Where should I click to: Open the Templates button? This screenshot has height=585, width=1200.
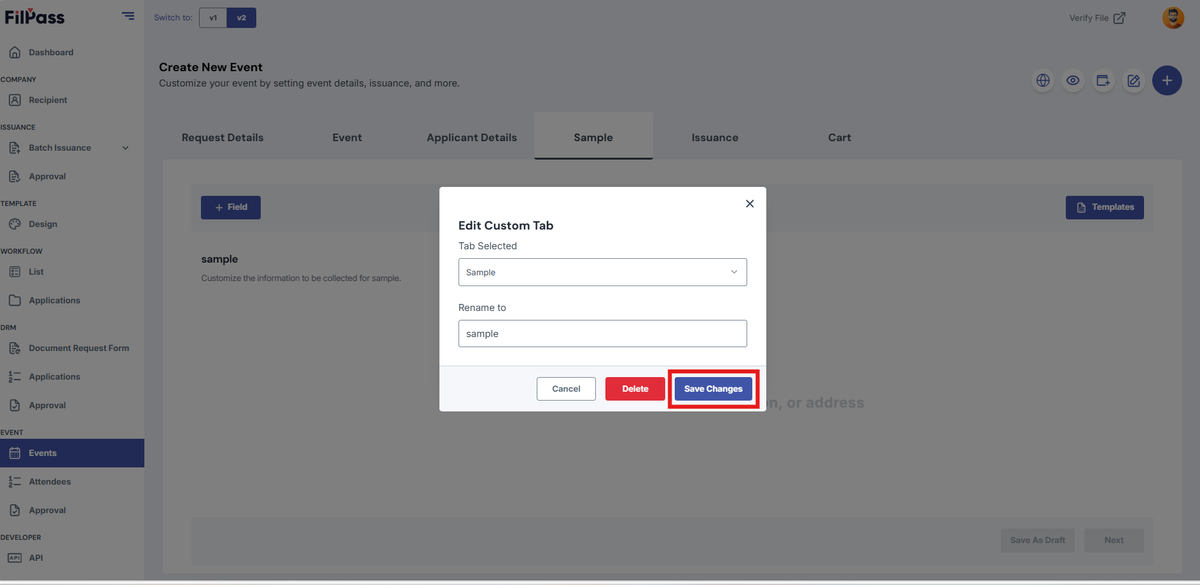pos(1105,207)
